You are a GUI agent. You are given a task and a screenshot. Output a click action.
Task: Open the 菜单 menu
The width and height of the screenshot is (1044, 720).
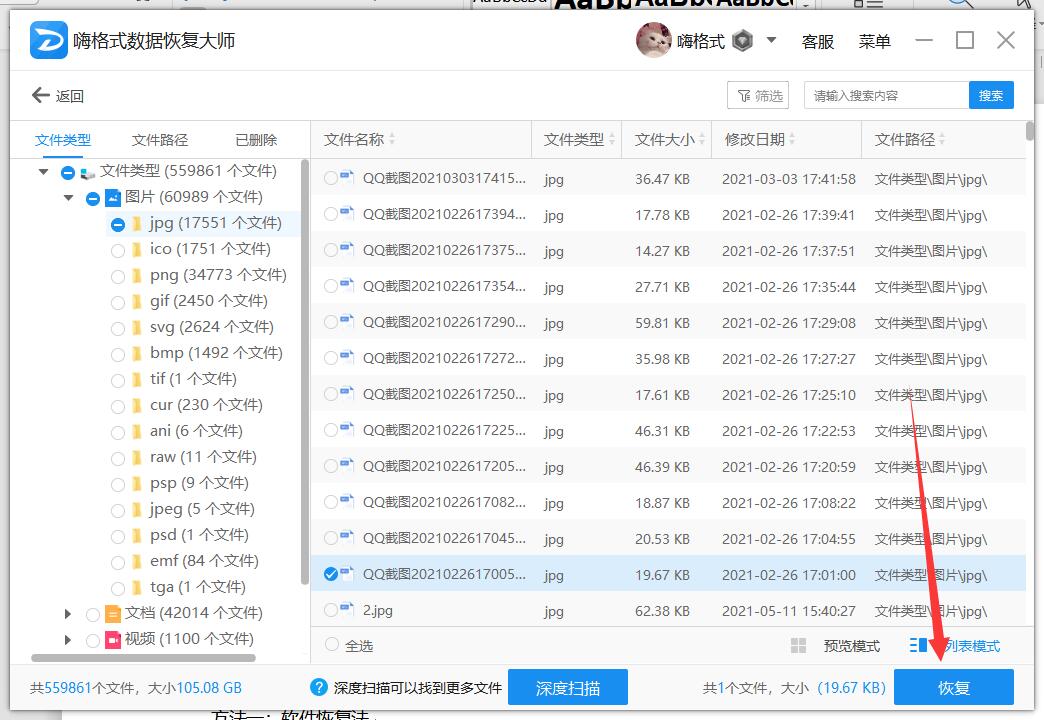point(874,41)
